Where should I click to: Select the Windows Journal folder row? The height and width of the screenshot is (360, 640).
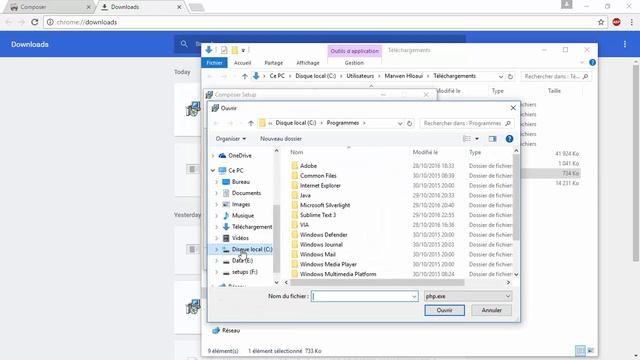pos(402,244)
